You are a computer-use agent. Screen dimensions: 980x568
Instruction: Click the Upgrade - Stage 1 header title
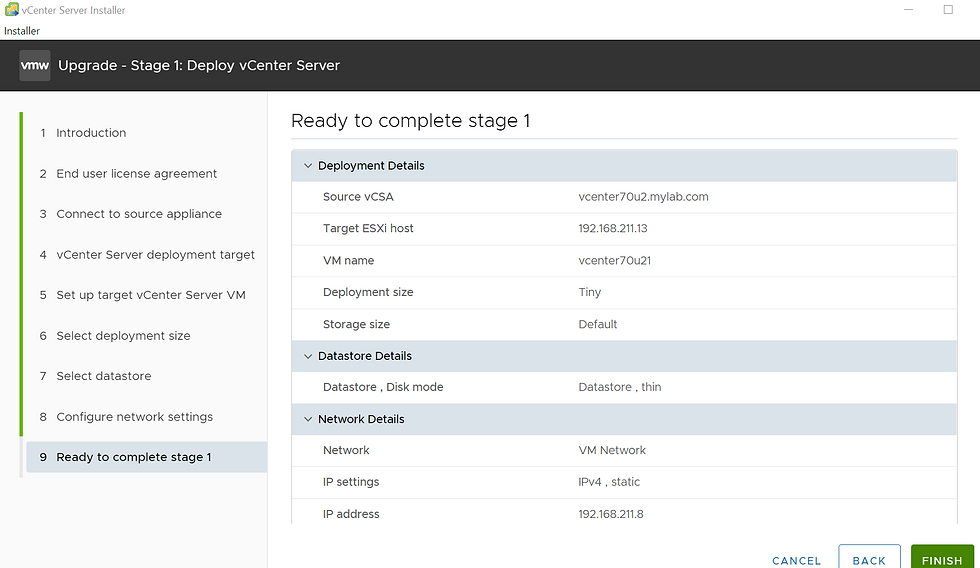[199, 66]
